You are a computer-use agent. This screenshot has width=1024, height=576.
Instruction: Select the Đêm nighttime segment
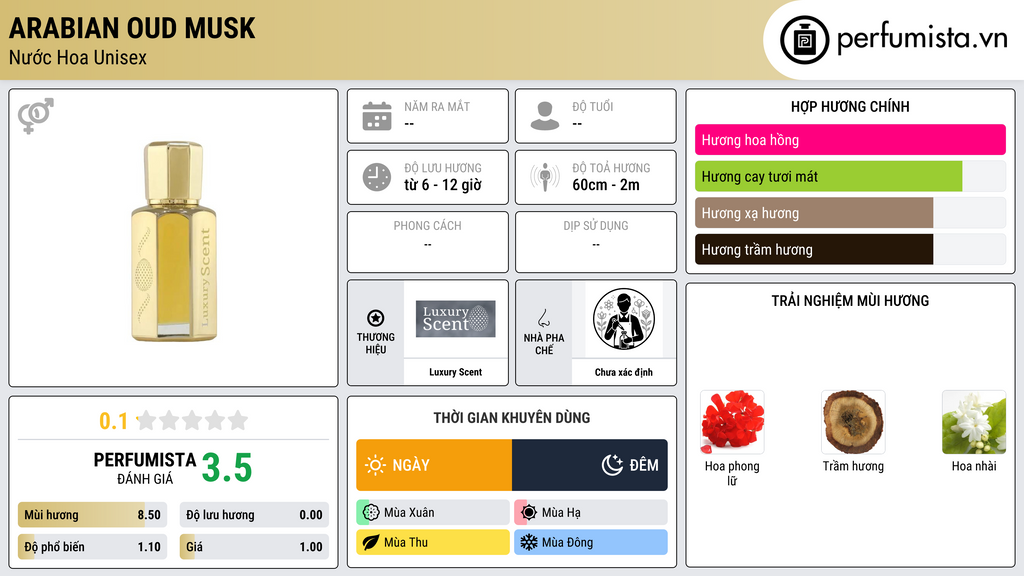click(590, 465)
